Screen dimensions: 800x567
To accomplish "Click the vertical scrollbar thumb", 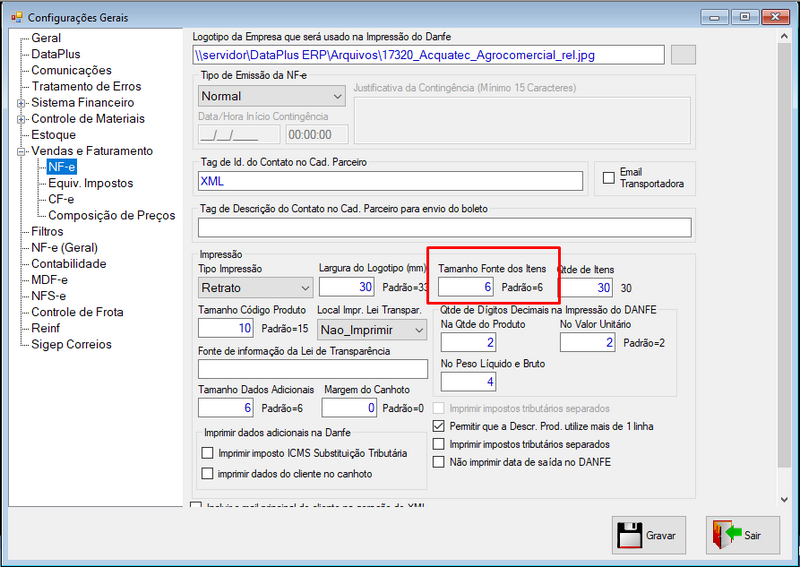I will pos(784,255).
